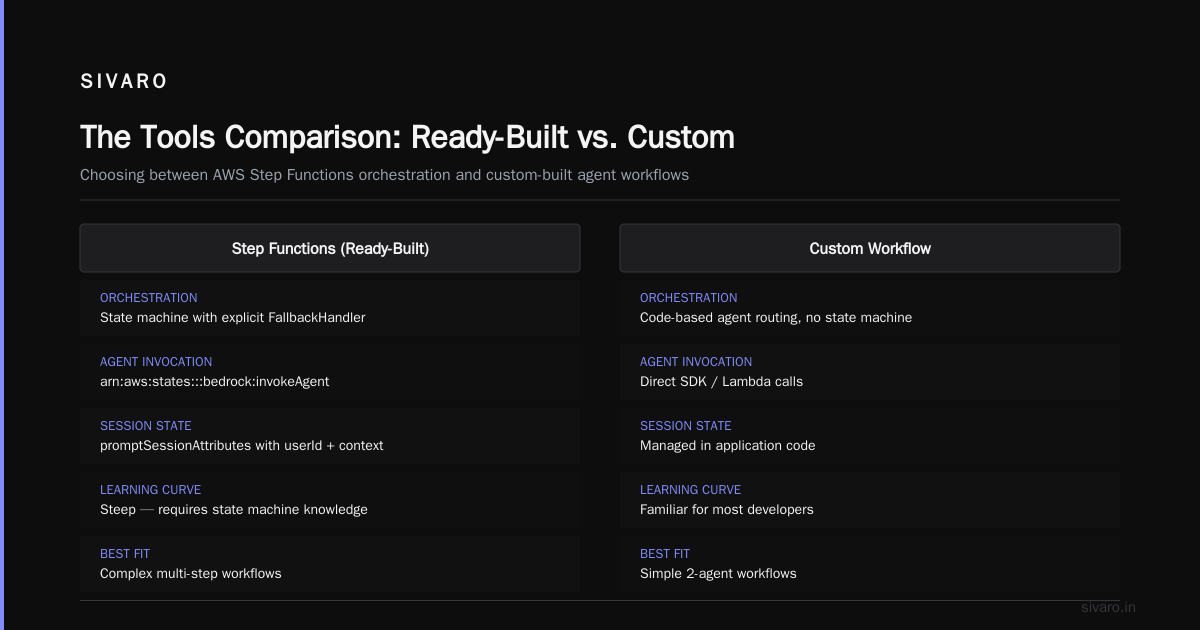The height and width of the screenshot is (630, 1200).
Task: Click 'Code-based agent routing, no state machine'
Action: (x=776, y=318)
